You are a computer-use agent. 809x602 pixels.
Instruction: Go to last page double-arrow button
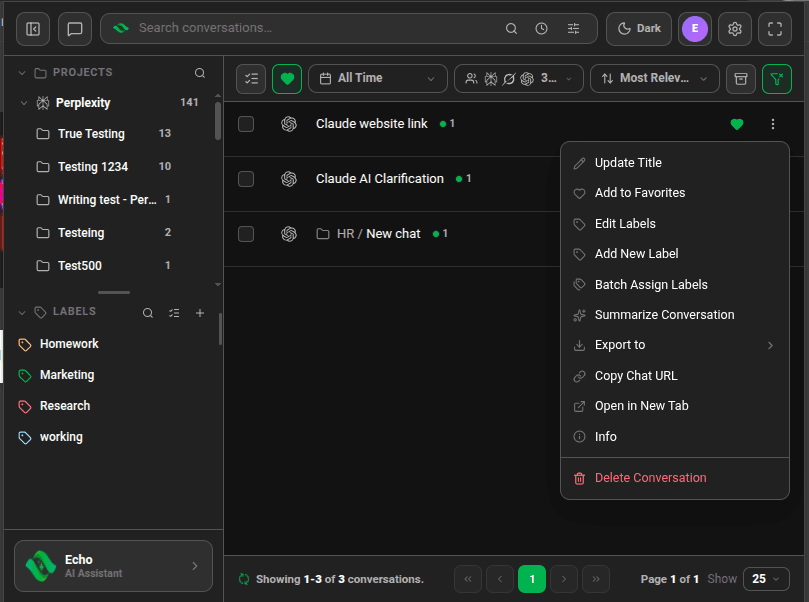[x=595, y=579]
